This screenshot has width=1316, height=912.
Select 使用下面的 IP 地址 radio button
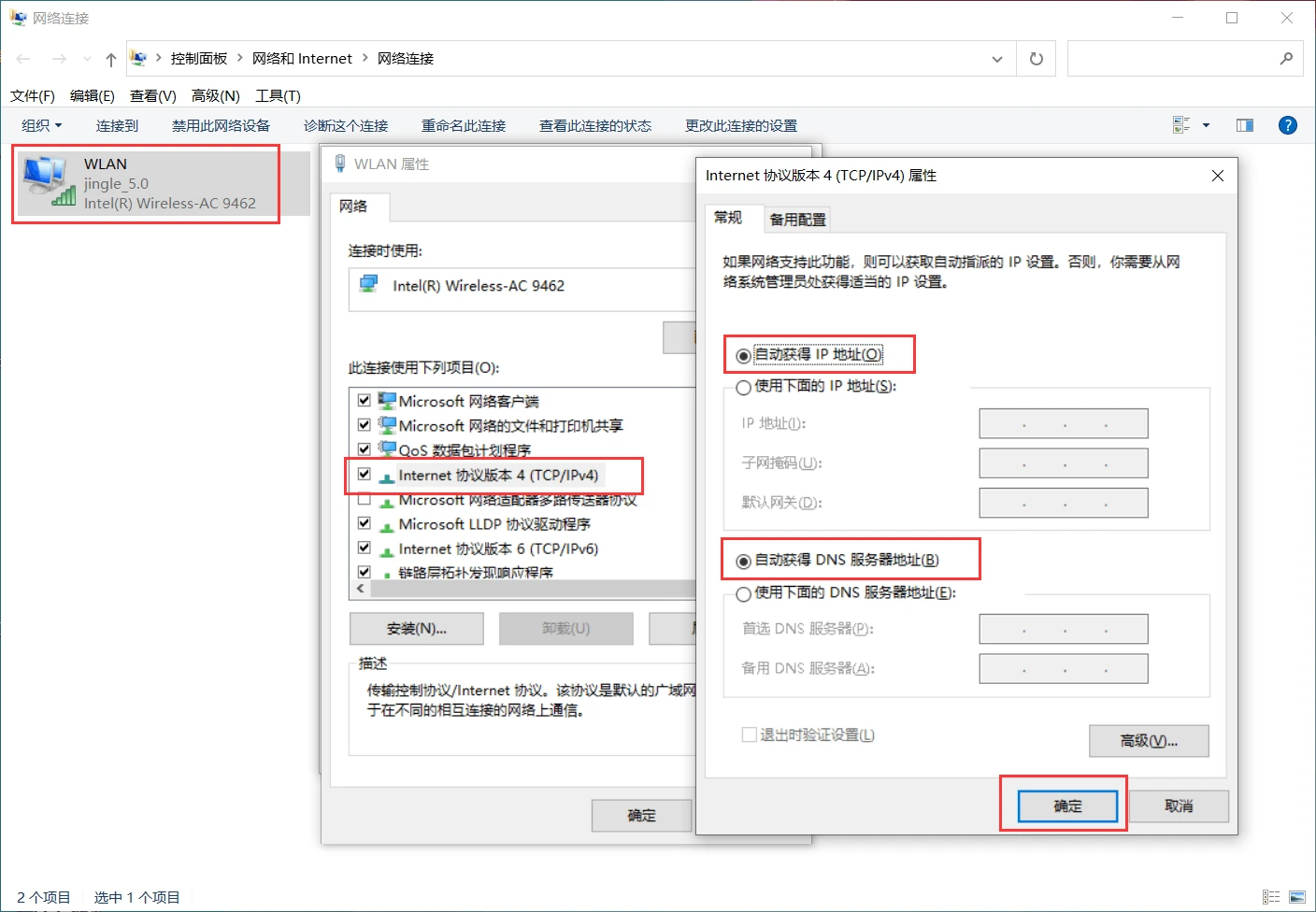tap(743, 387)
